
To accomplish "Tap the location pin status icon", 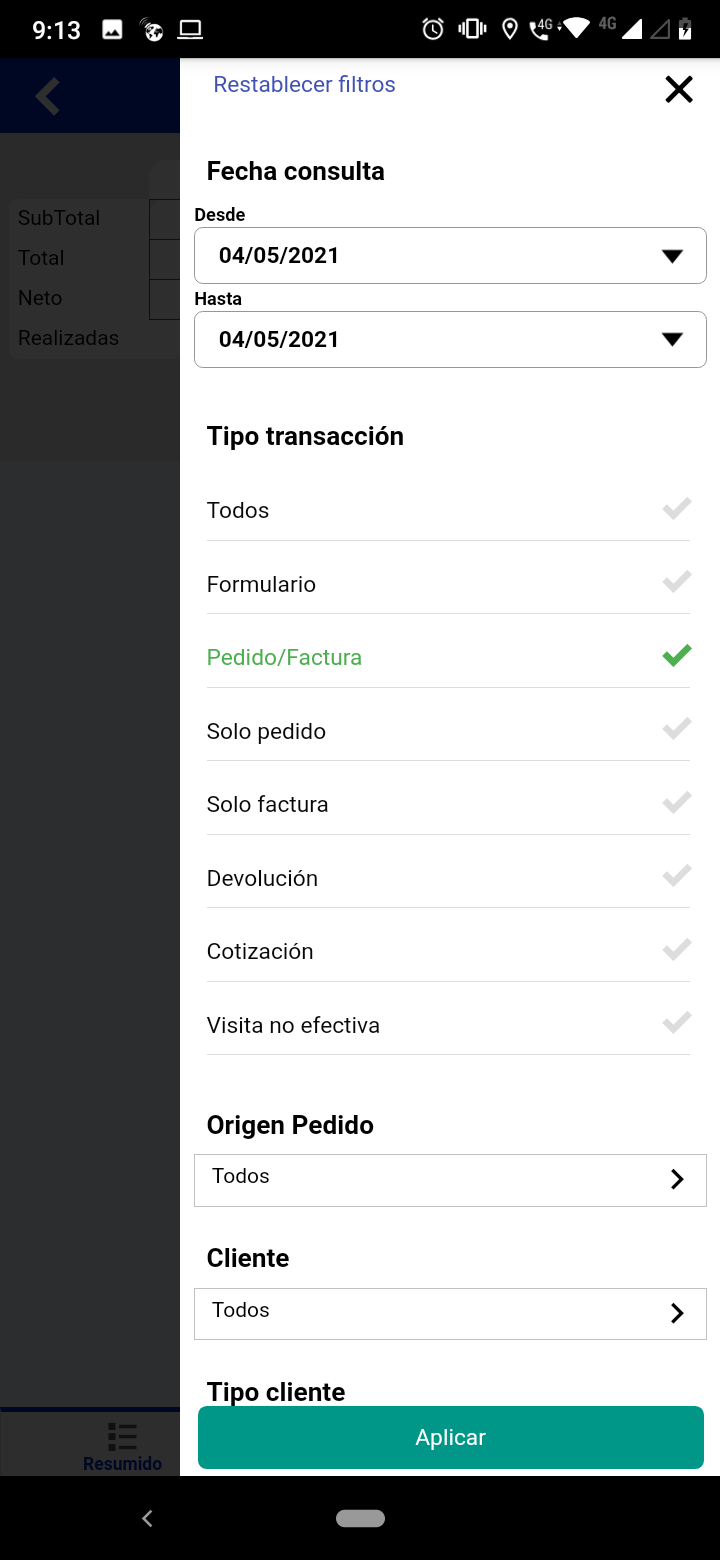I will click(510, 29).
